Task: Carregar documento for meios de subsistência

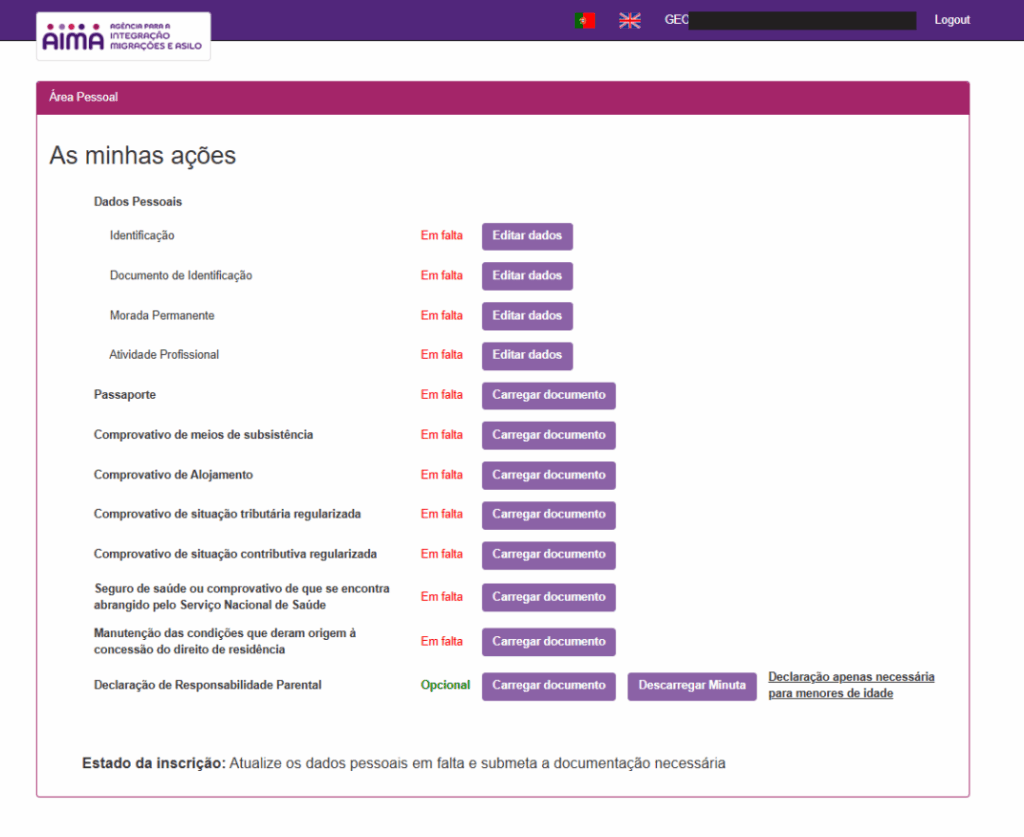Action: coord(548,435)
